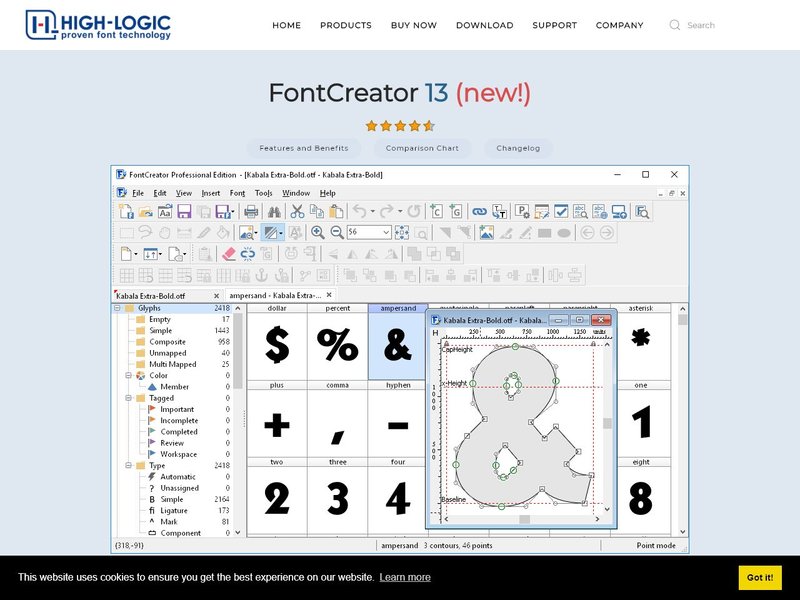Click the Zoom out magnifier icon
The width and height of the screenshot is (800, 600).
[337, 233]
